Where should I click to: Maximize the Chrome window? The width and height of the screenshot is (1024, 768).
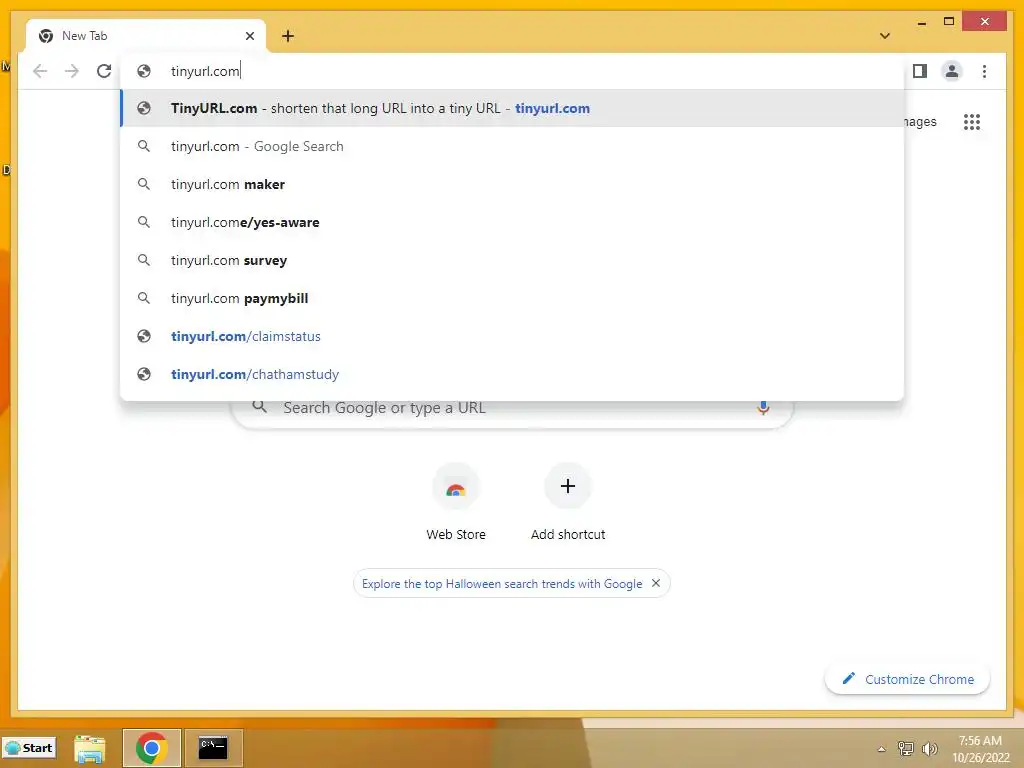coord(949,22)
